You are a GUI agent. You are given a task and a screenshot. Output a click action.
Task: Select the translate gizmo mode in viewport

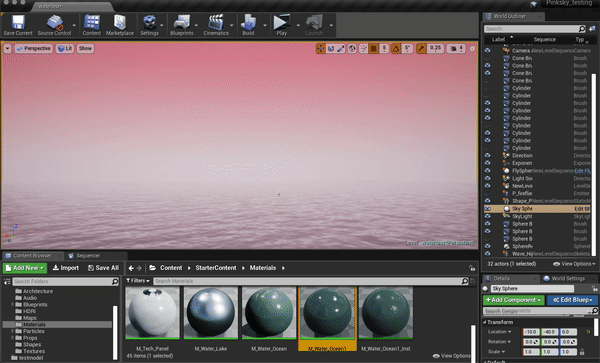point(321,49)
